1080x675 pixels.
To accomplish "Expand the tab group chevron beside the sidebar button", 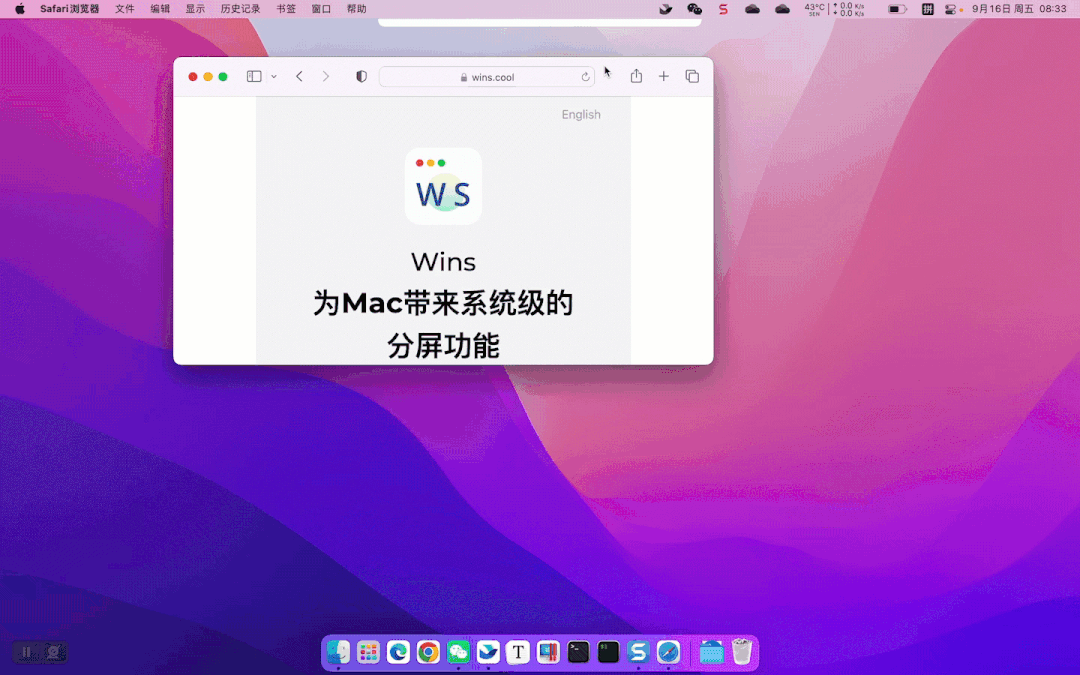I will [x=274, y=76].
